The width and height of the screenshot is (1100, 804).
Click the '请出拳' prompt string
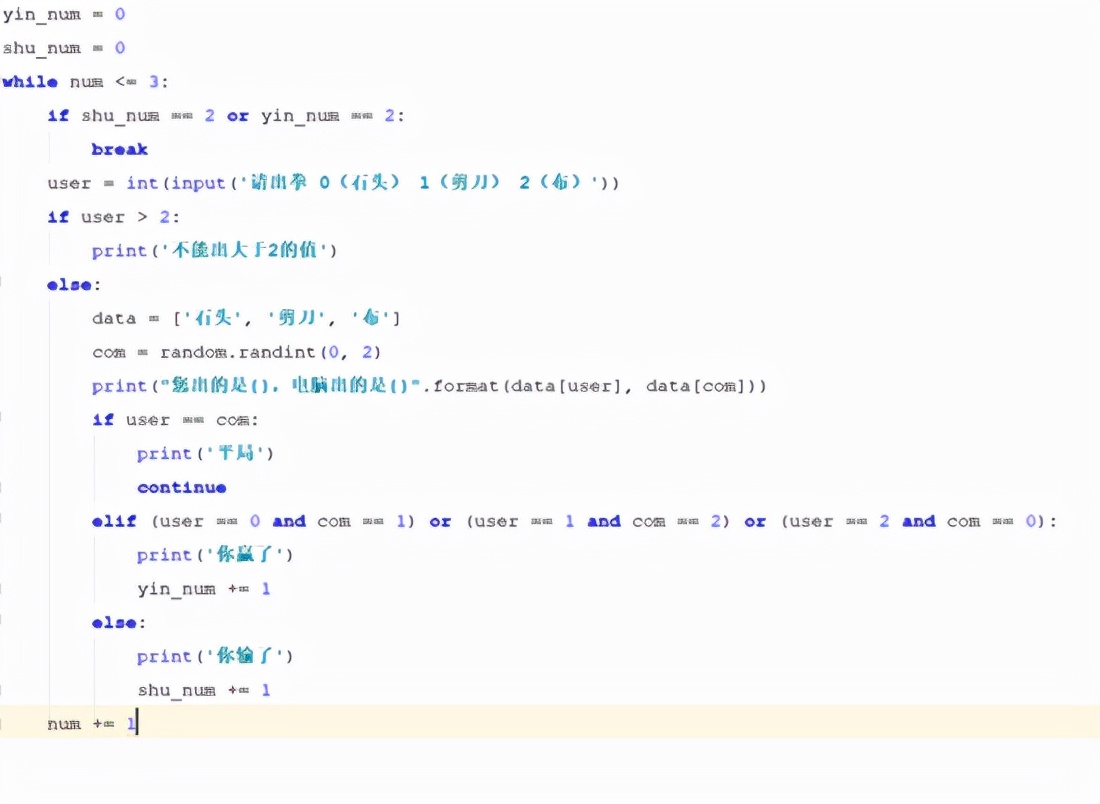pyautogui.click(x=279, y=182)
